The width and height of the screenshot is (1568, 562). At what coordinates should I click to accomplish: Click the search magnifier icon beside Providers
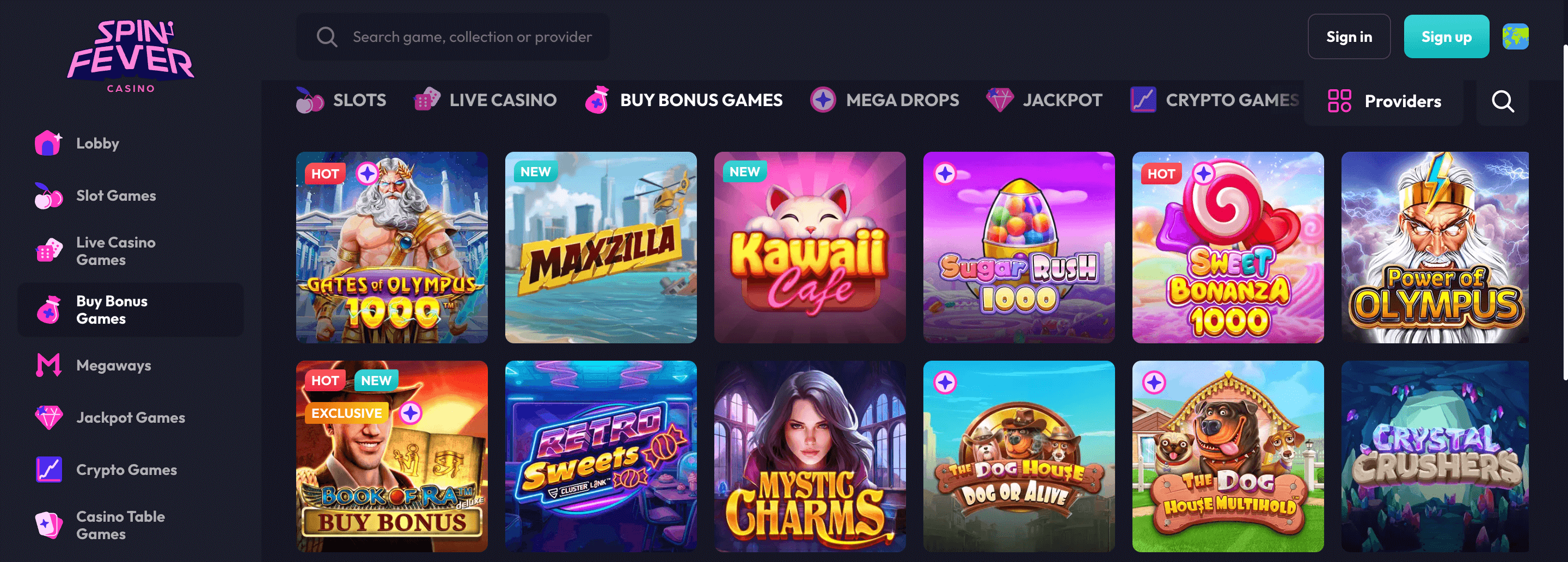[x=1502, y=101]
